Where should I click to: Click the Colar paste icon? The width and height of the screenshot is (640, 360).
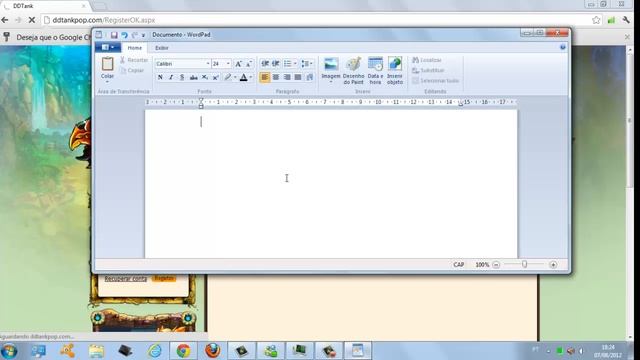pyautogui.click(x=107, y=64)
